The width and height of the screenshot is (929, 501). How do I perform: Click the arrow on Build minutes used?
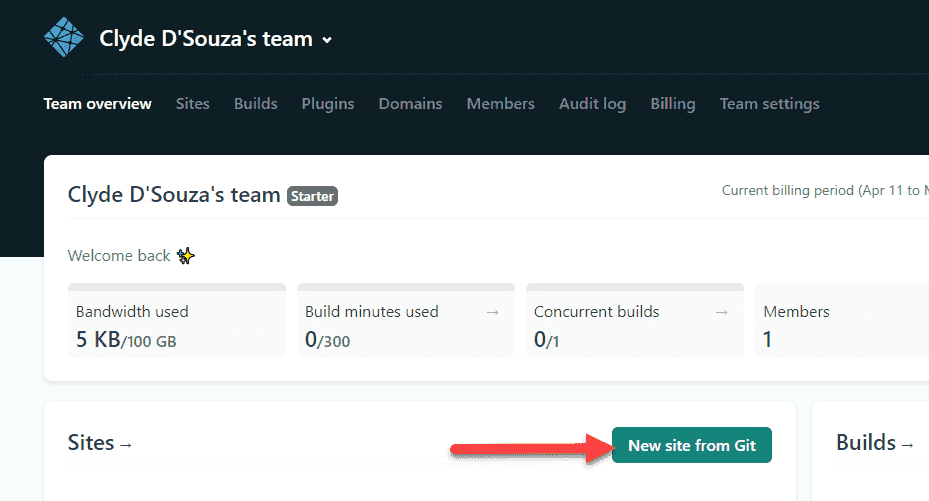[492, 312]
